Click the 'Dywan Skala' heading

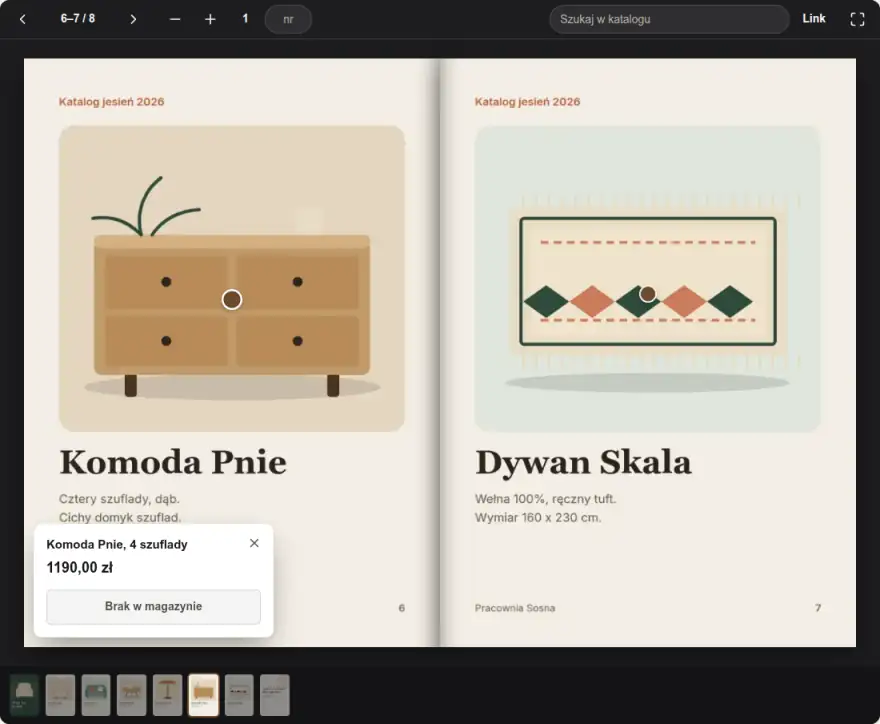tap(583, 462)
